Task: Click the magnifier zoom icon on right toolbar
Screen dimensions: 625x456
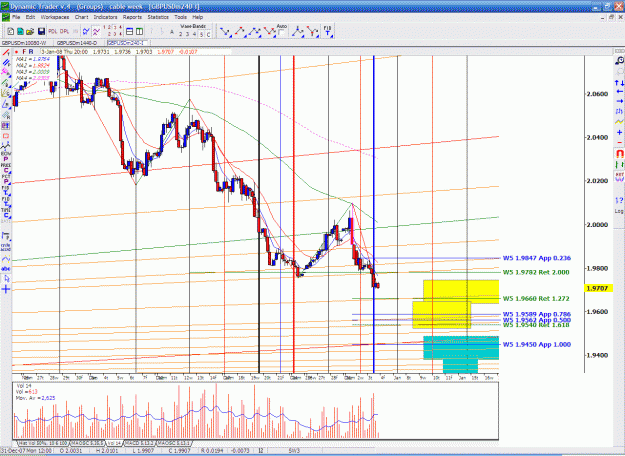Action: coord(619,61)
